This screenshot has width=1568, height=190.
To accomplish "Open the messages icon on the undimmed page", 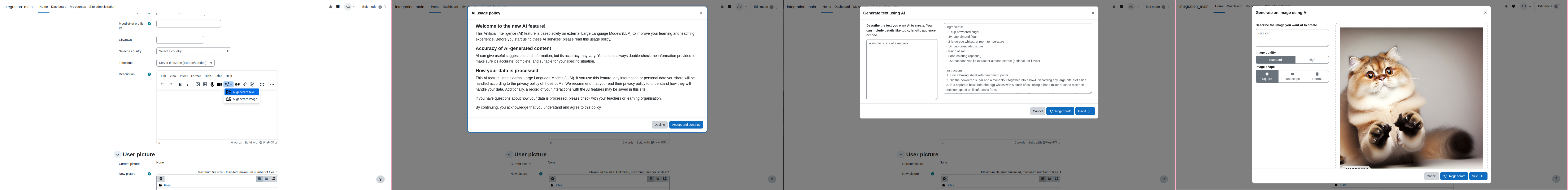I will 338,7.
